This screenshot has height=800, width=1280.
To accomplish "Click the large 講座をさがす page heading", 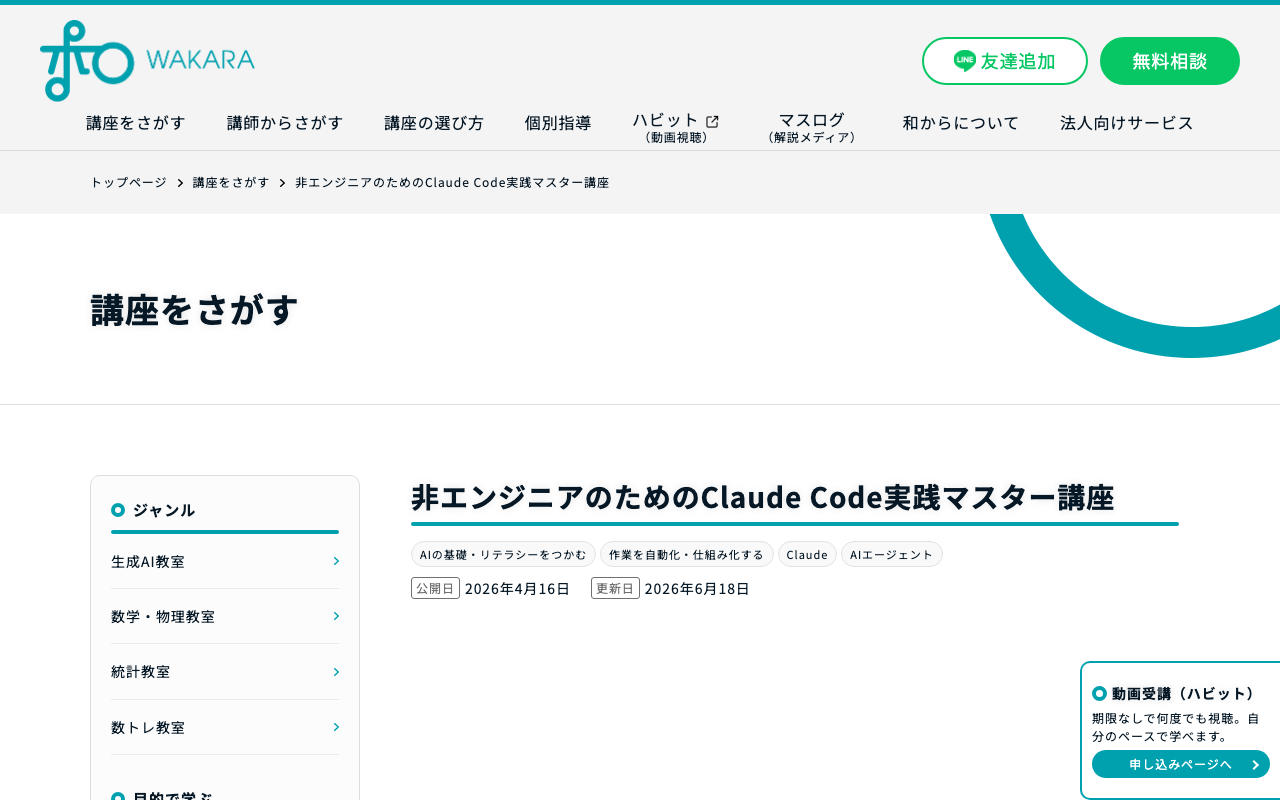I will click(x=194, y=309).
